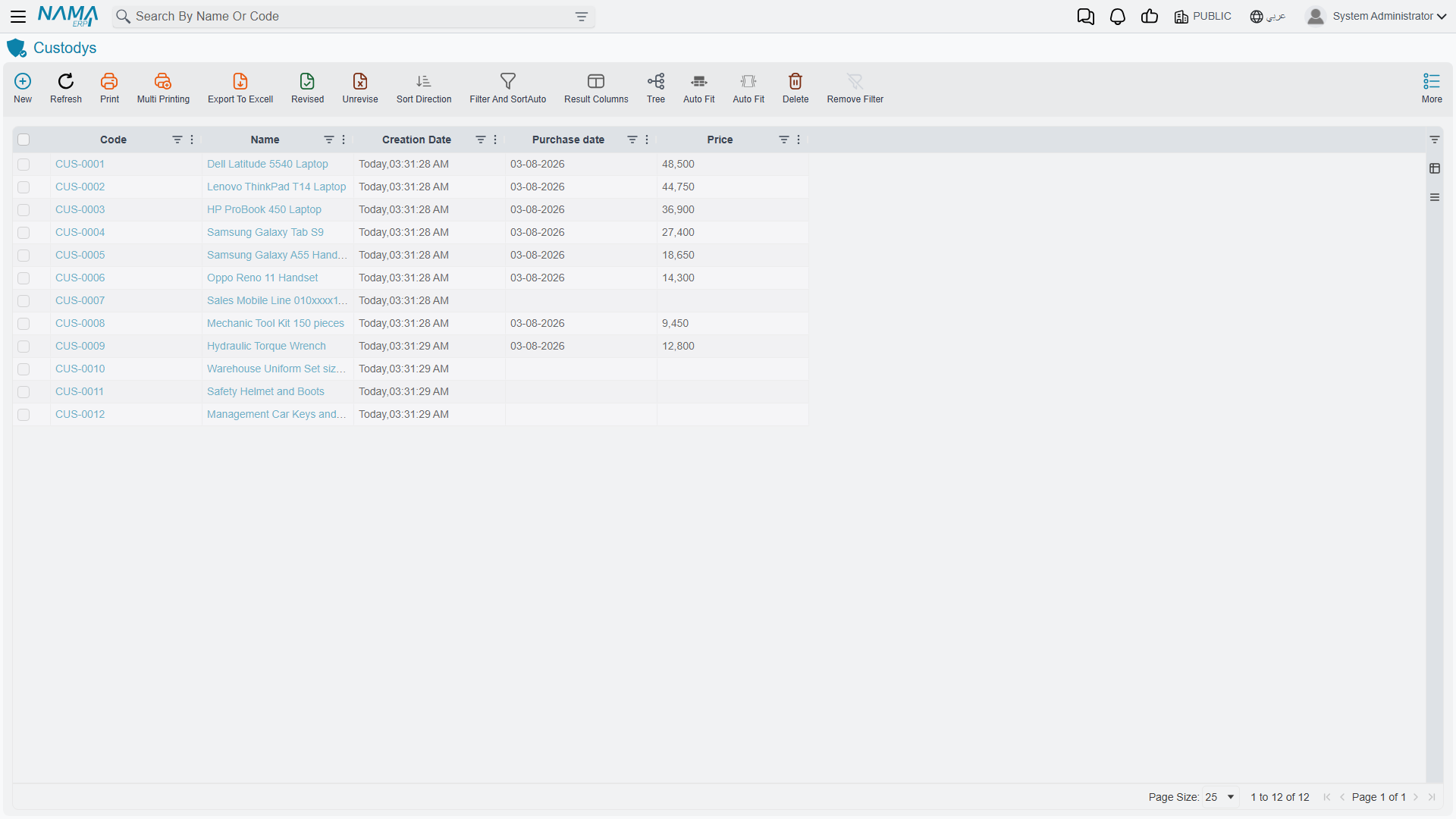Screen dimensions: 1456x819
Task: Check the CUS-0007 row checkbox
Action: [24, 301]
